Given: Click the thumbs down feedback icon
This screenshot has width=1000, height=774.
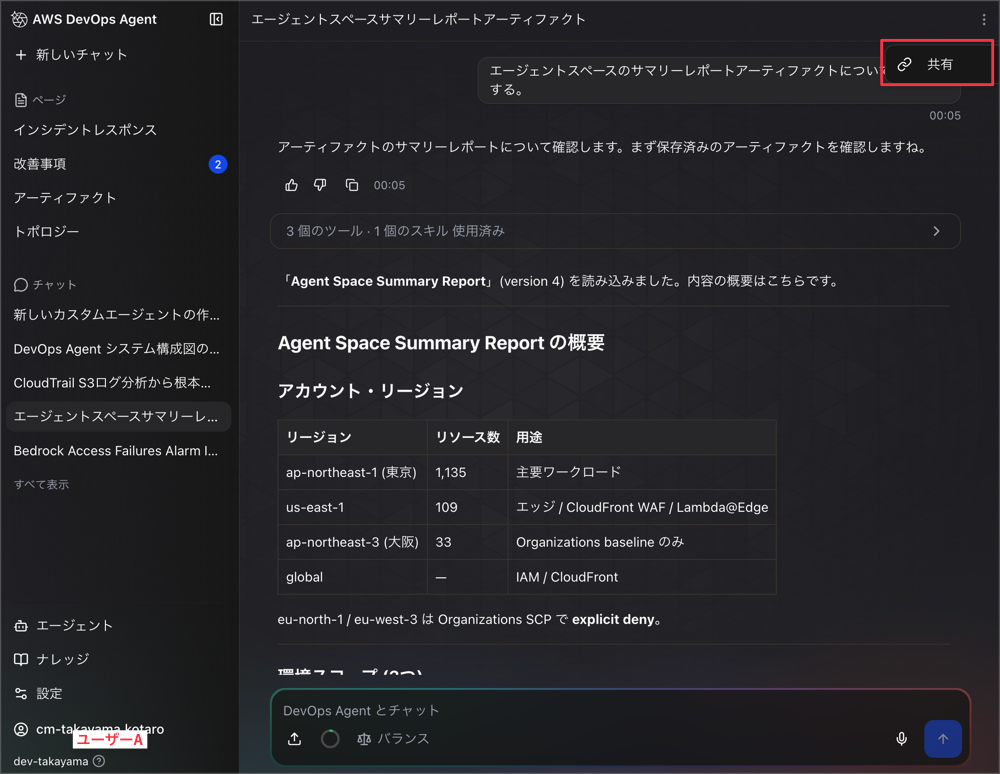Looking at the screenshot, I should [x=320, y=185].
